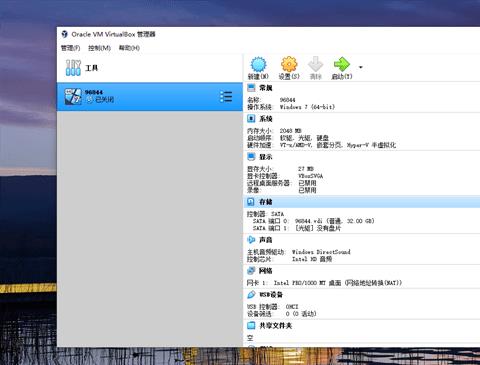Click the Discard (清除) arrow icon
The height and width of the screenshot is (365, 480).
click(x=315, y=64)
